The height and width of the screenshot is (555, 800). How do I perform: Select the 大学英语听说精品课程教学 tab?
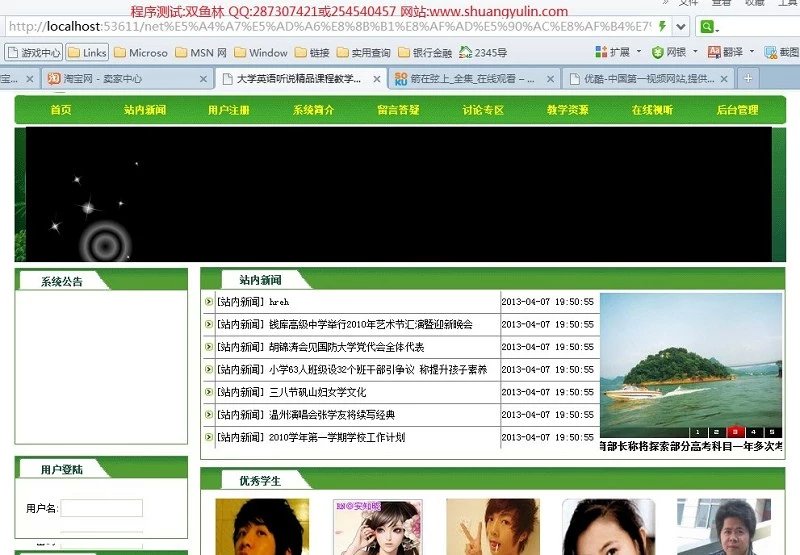pyautogui.click(x=301, y=79)
